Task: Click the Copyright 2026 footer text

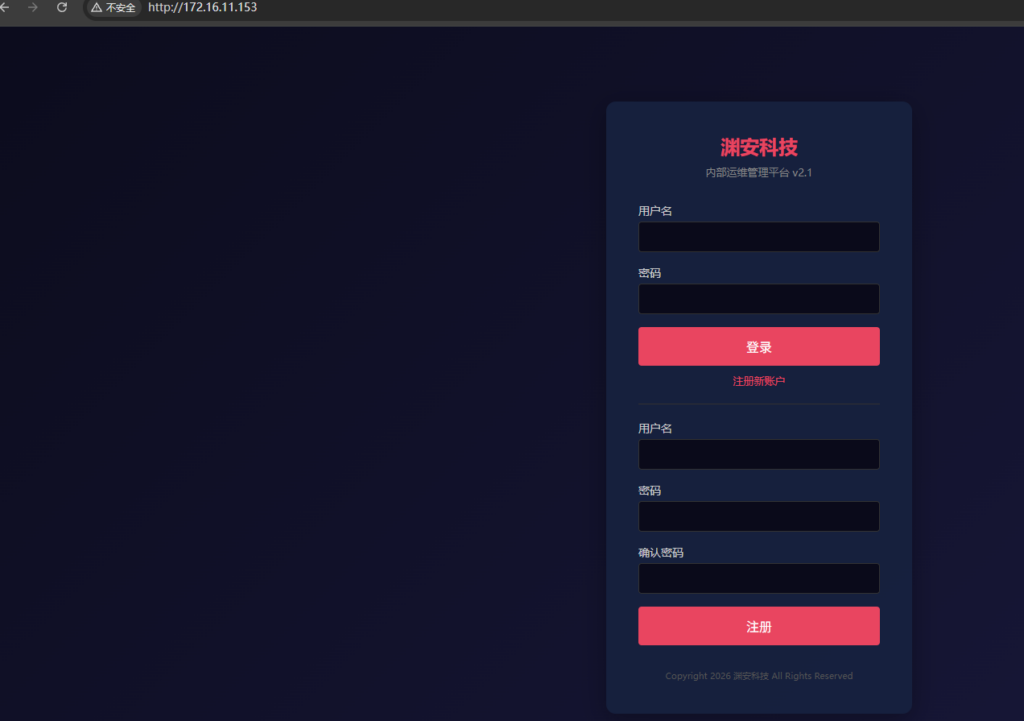Action: coord(758,676)
